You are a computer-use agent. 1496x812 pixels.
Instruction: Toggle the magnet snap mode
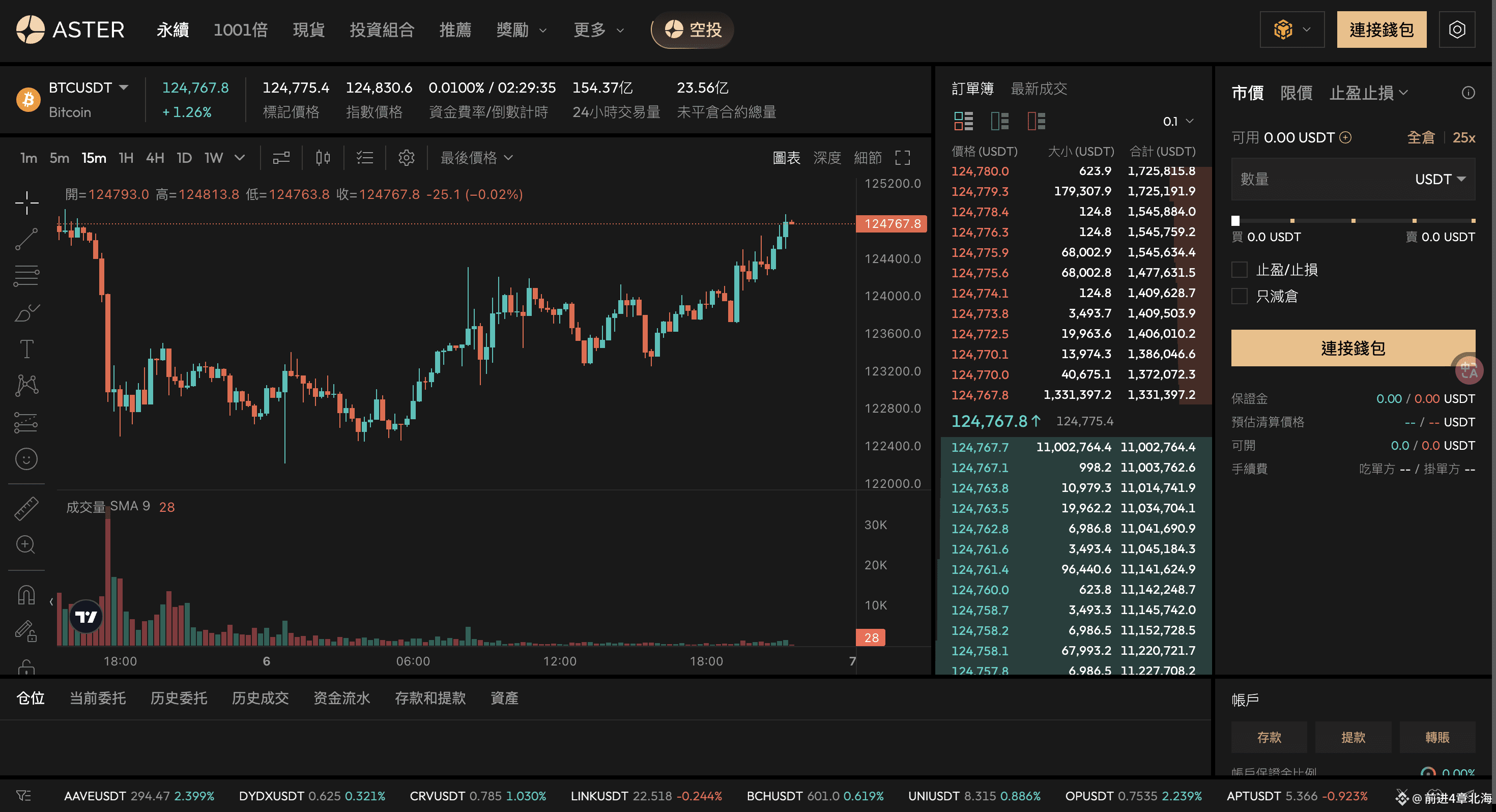(x=26, y=595)
